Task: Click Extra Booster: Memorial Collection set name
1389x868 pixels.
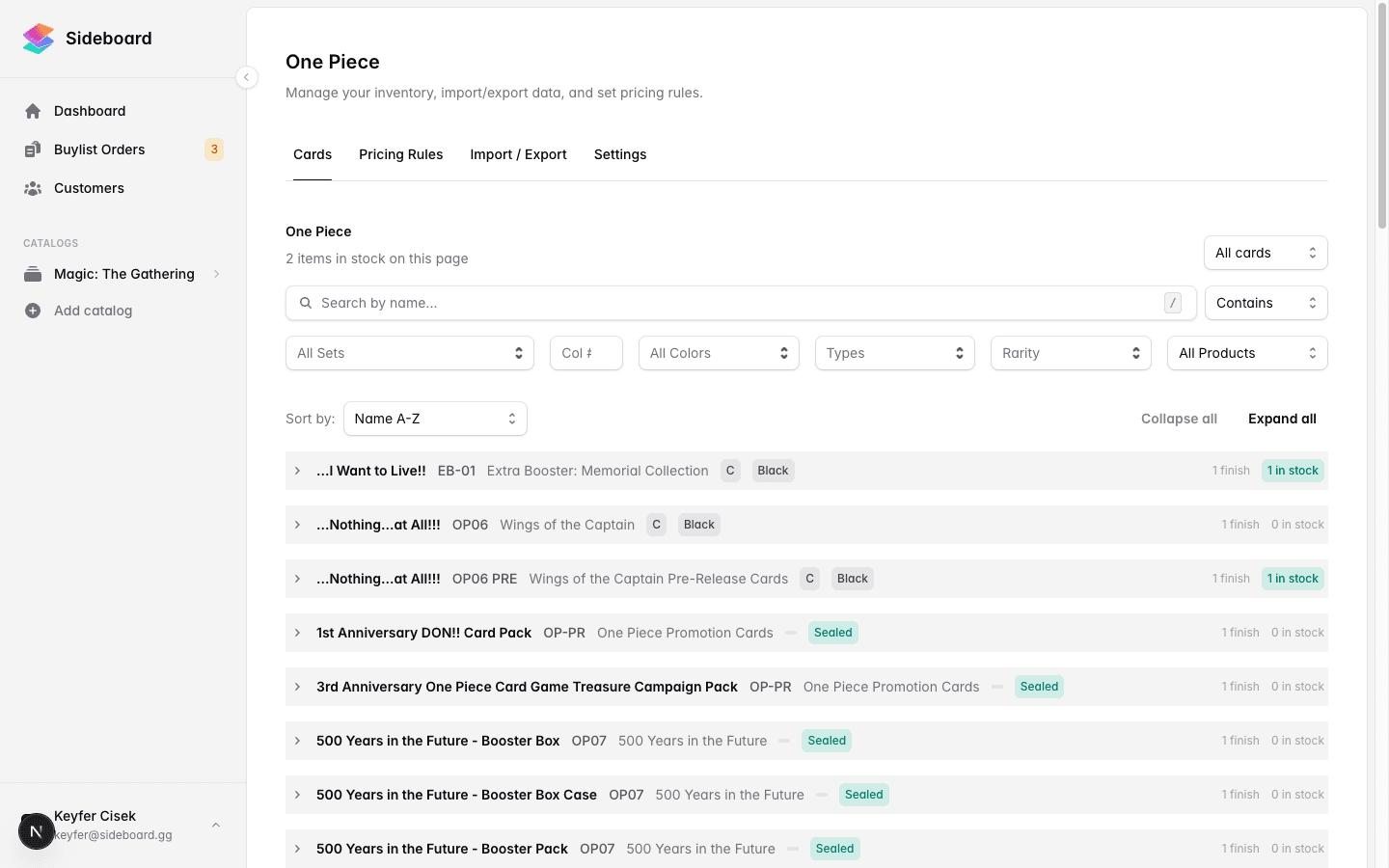Action: click(598, 471)
